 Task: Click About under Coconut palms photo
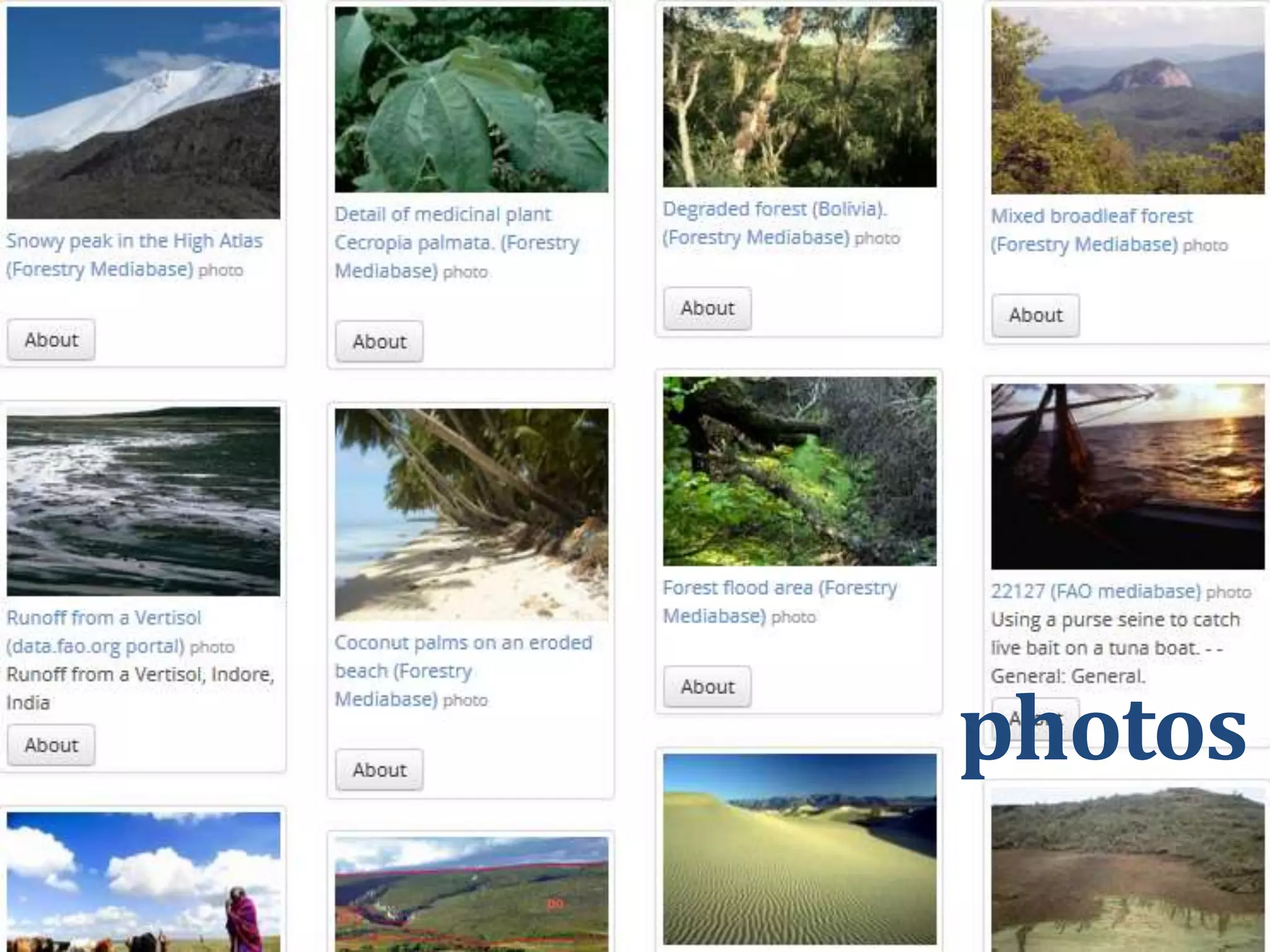coord(380,770)
